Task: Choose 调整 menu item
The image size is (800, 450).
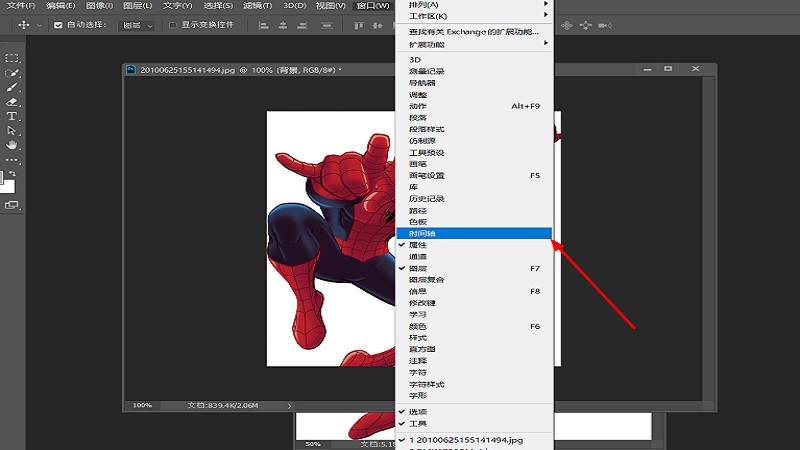Action: click(474, 94)
